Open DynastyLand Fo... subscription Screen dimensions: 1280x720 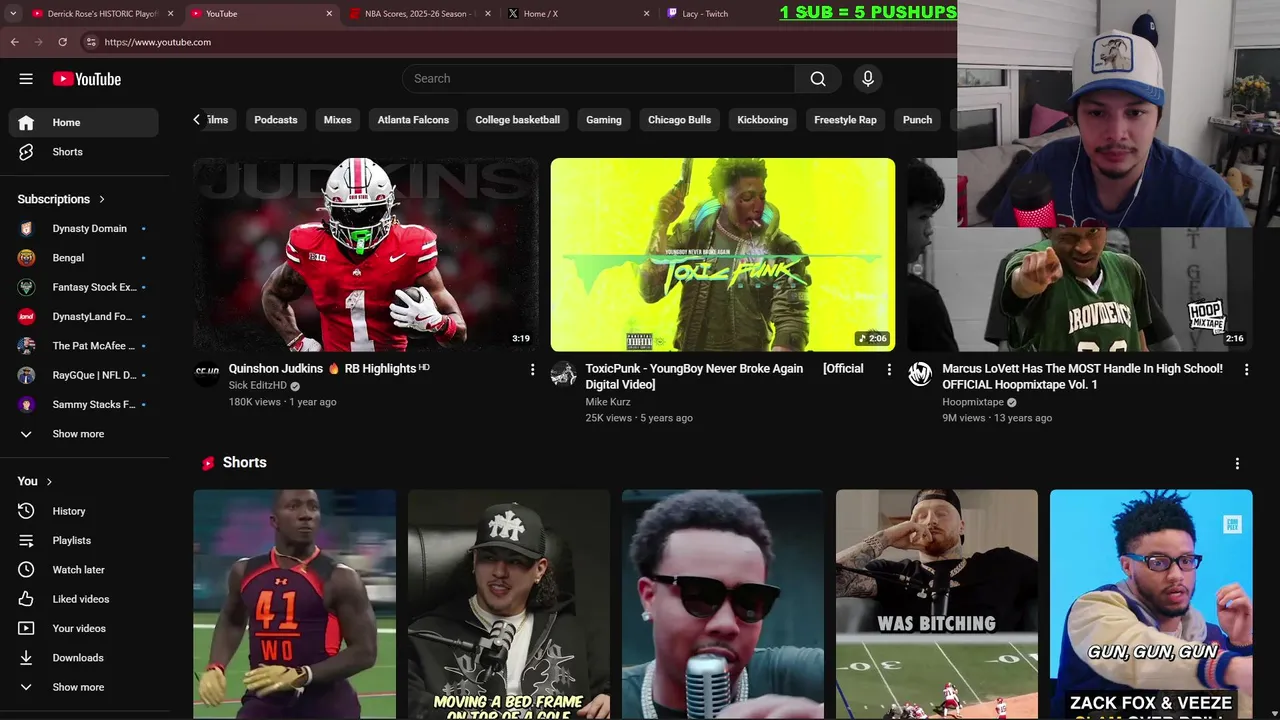(83, 317)
